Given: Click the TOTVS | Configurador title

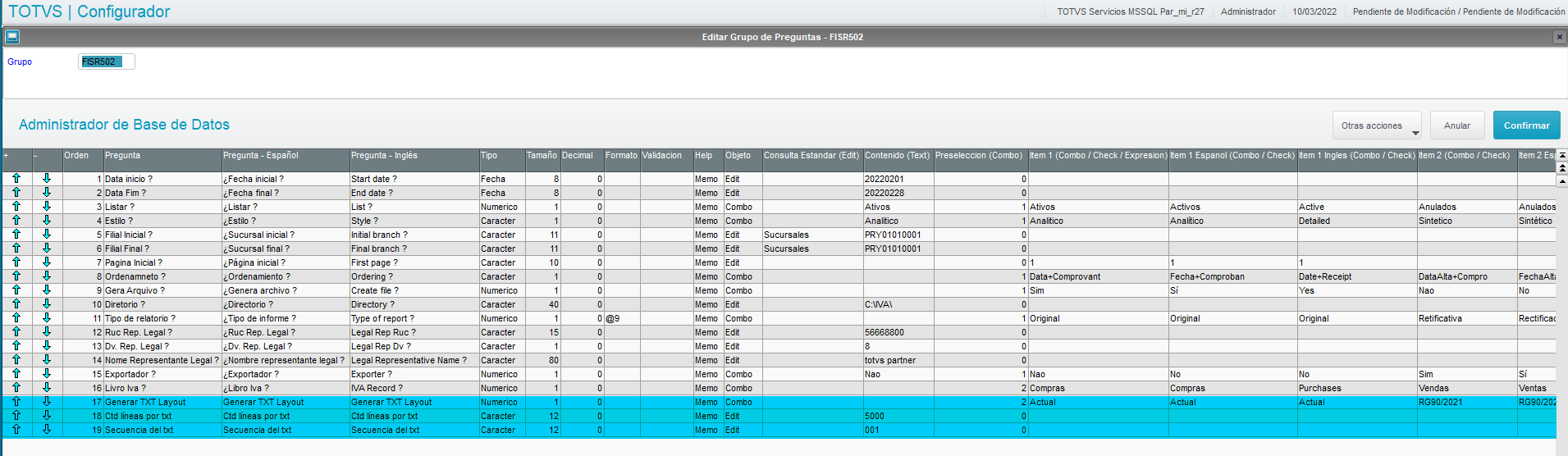Looking at the screenshot, I should (x=89, y=11).
